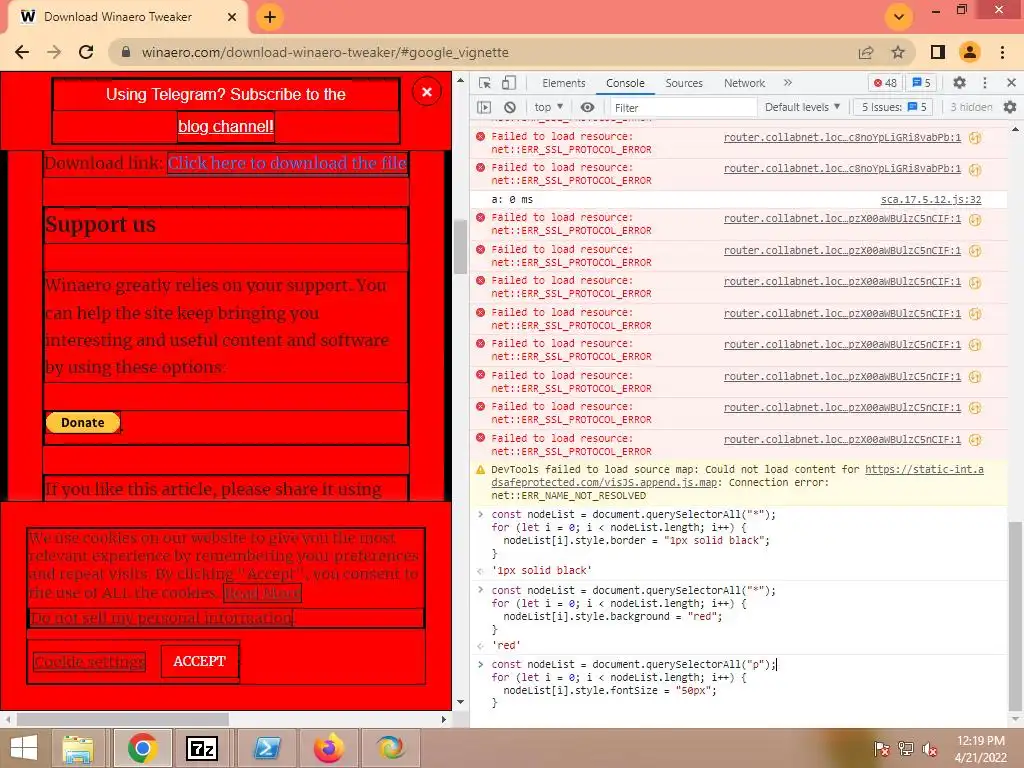This screenshot has height=768, width=1024.
Task: Click the browser Forward arrow
Action: (54, 52)
